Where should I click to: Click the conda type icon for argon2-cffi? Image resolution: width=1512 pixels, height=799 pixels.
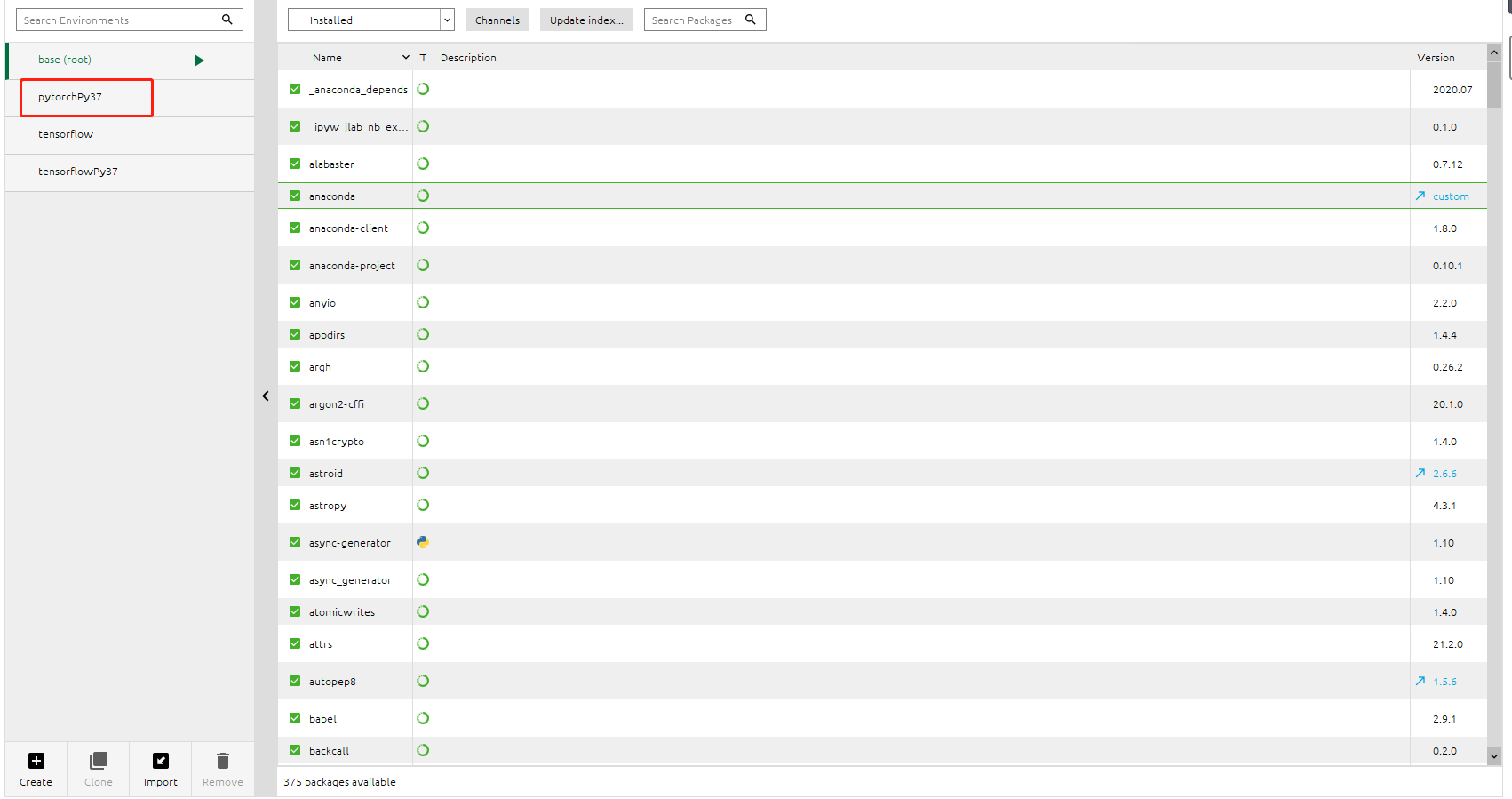pos(423,403)
